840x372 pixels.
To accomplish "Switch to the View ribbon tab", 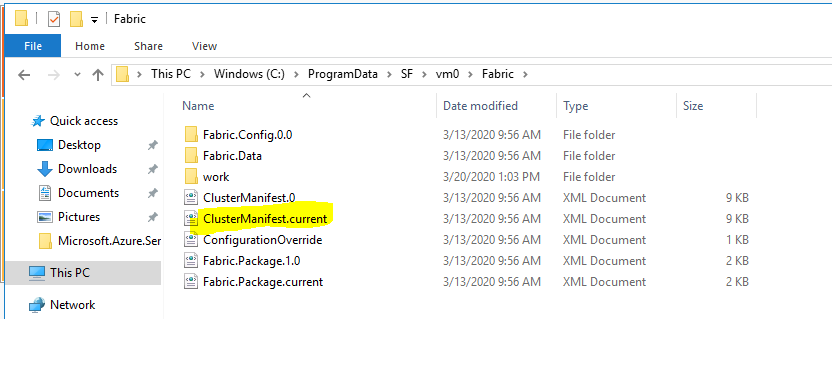I will pos(204,46).
